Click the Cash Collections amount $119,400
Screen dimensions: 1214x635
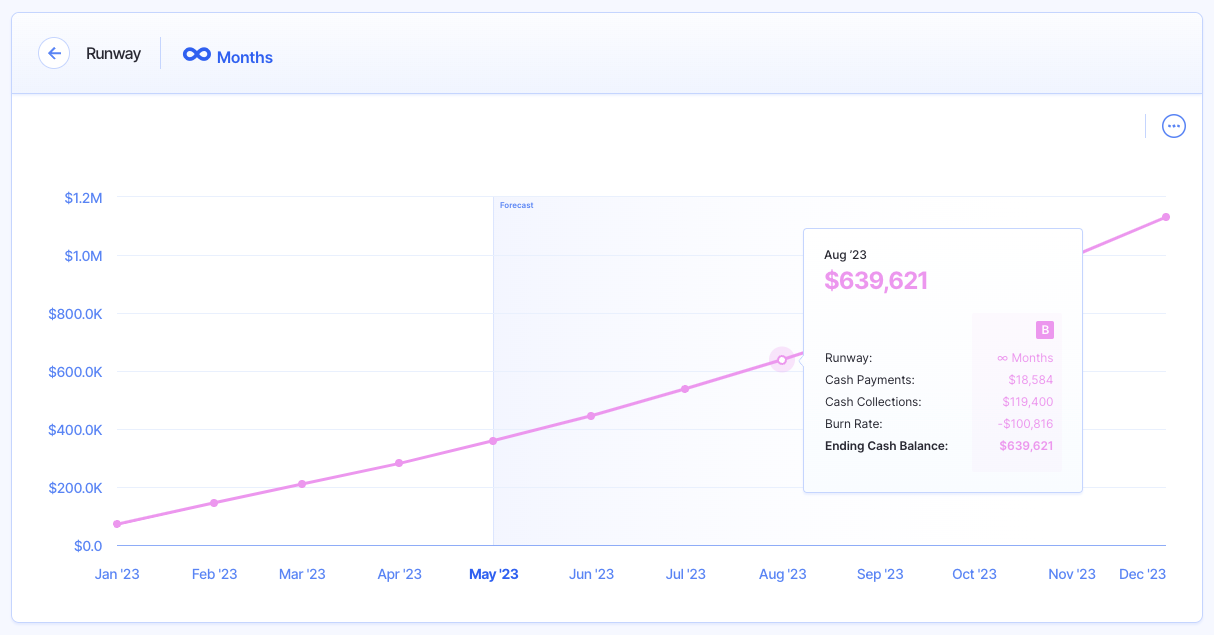[1027, 401]
